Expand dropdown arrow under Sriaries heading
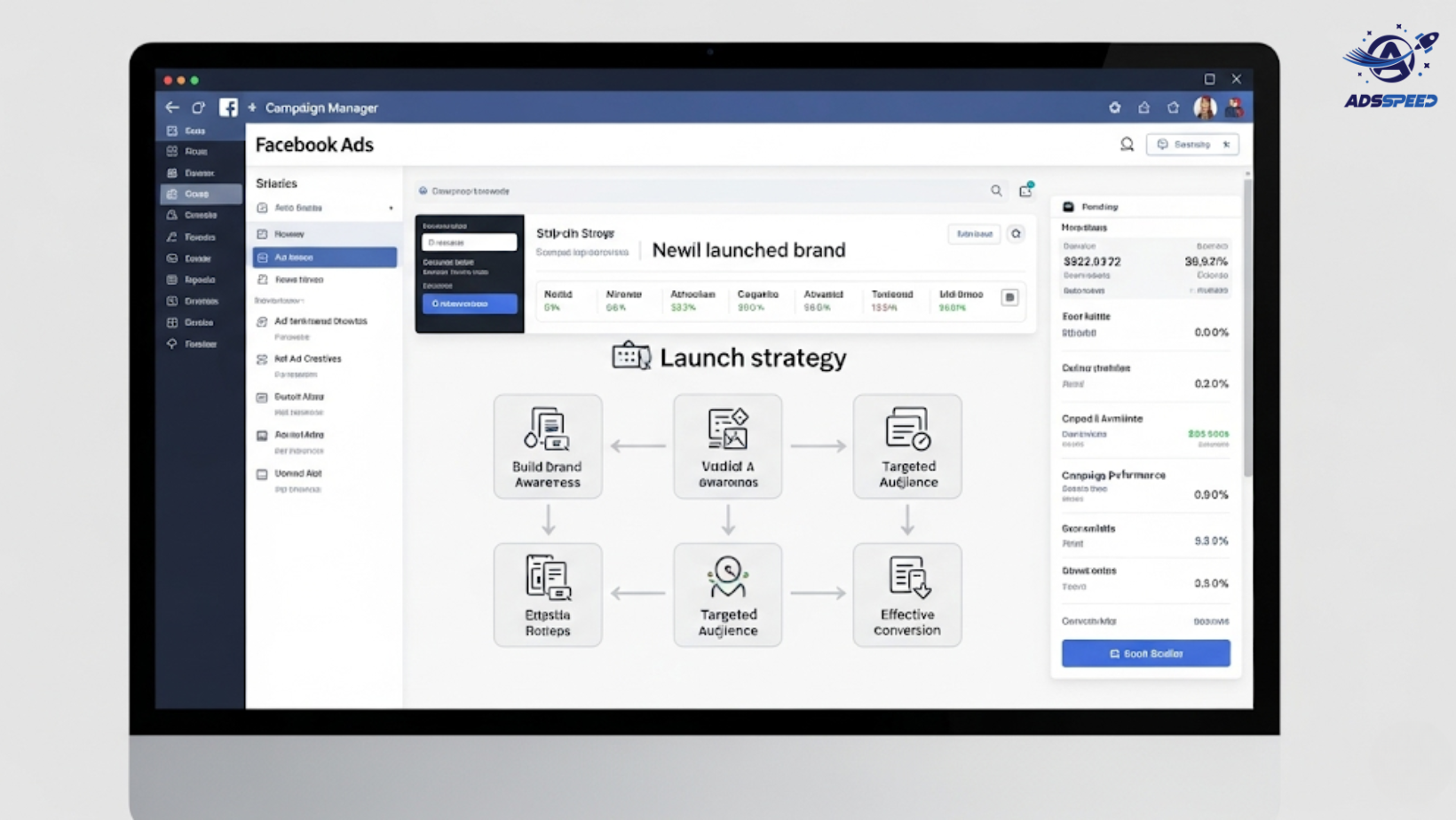 391,209
